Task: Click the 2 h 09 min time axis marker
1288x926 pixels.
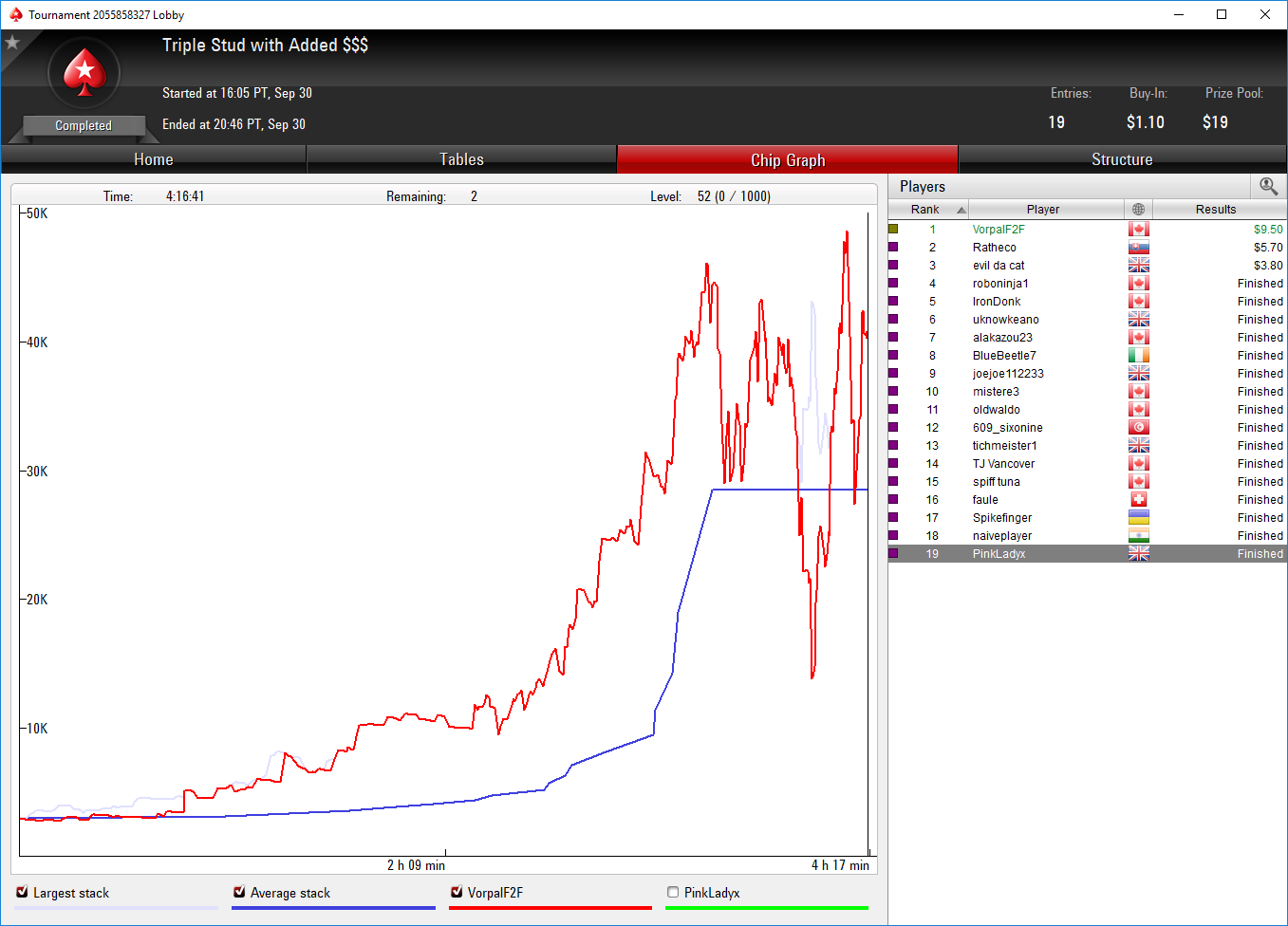Action: [x=416, y=864]
